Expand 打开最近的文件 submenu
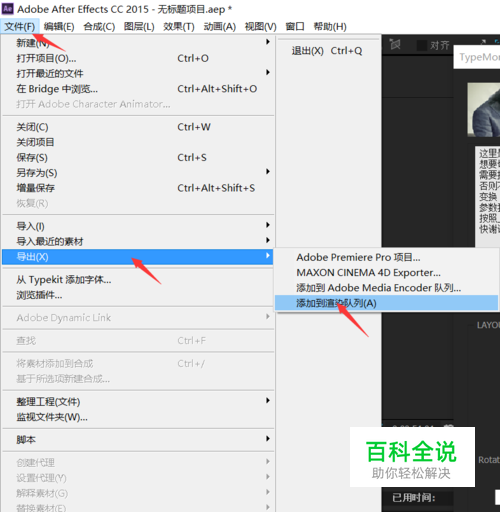 [x=138, y=73]
